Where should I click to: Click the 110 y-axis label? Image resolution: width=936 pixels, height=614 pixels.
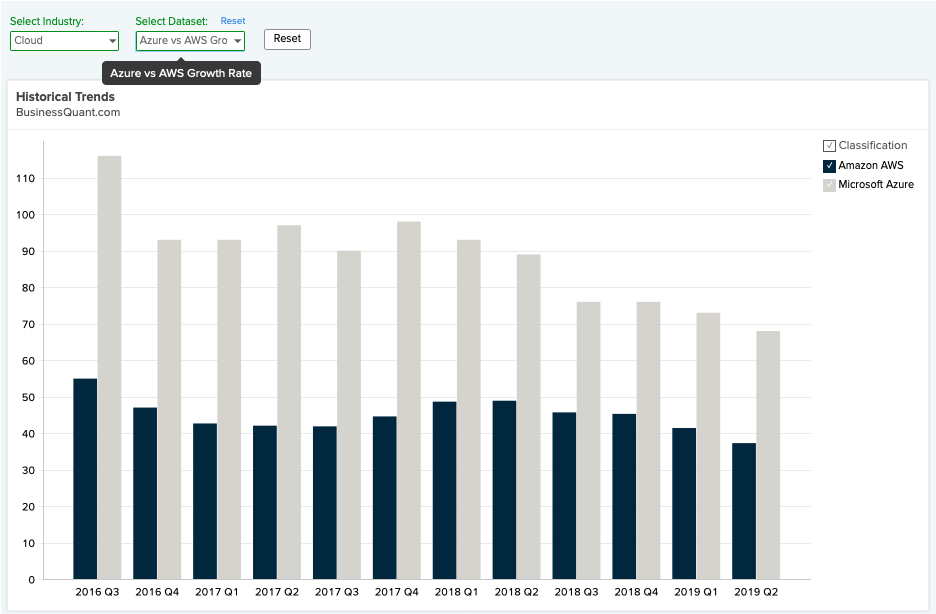click(x=26, y=178)
